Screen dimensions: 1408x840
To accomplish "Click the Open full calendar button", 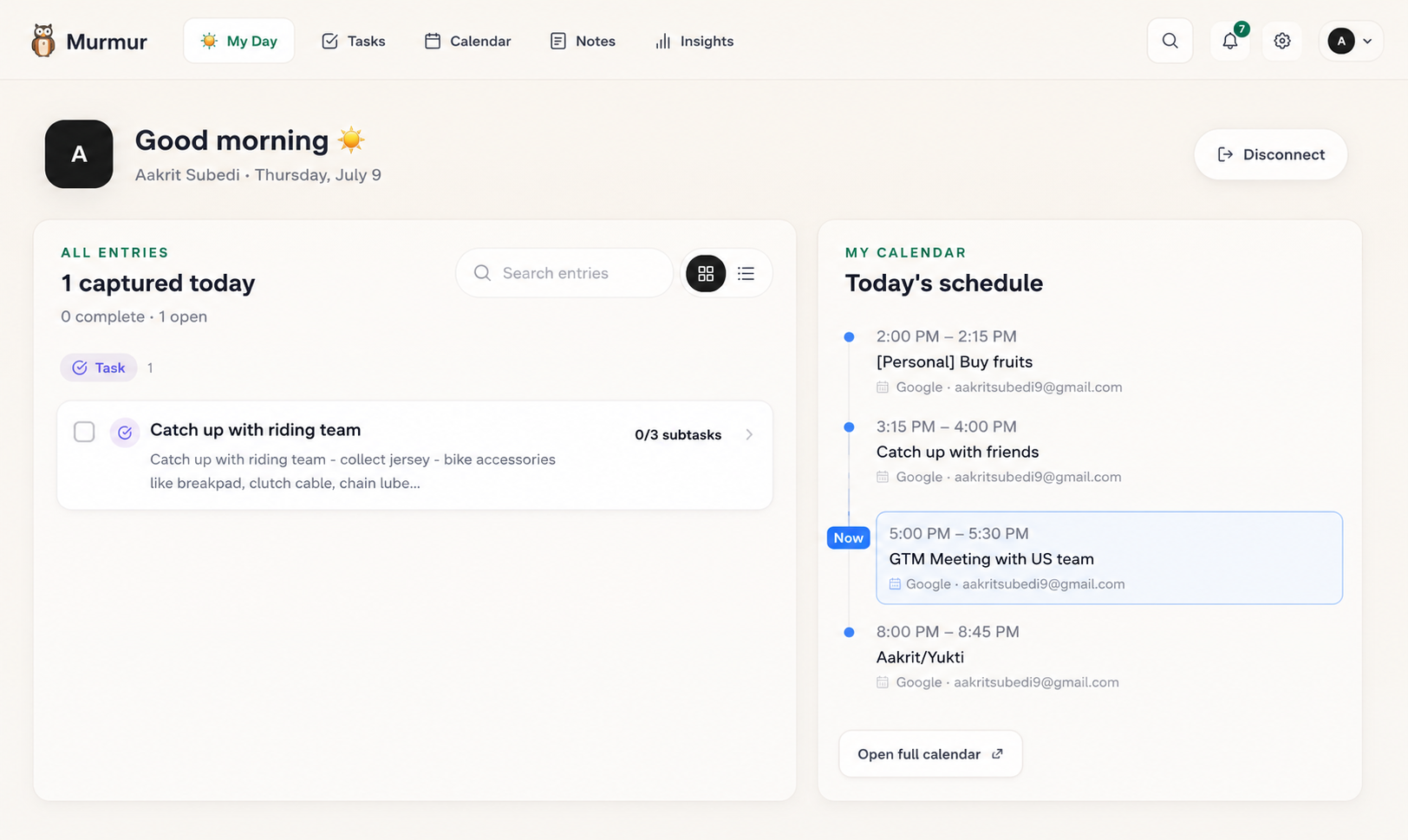I will (x=930, y=754).
